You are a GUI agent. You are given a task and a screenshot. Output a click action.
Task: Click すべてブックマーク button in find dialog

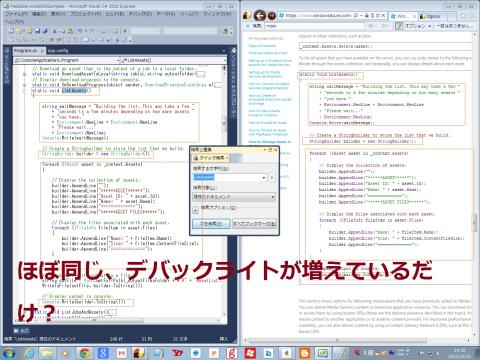pyautogui.click(x=254, y=224)
